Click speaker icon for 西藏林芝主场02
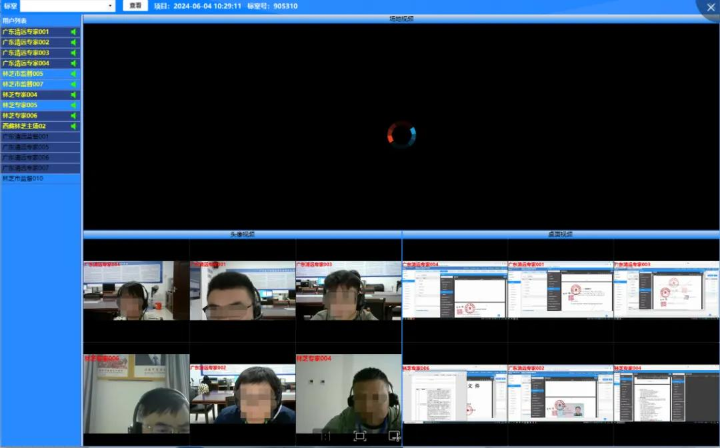Screen dimensions: 720x448 coord(73,126)
